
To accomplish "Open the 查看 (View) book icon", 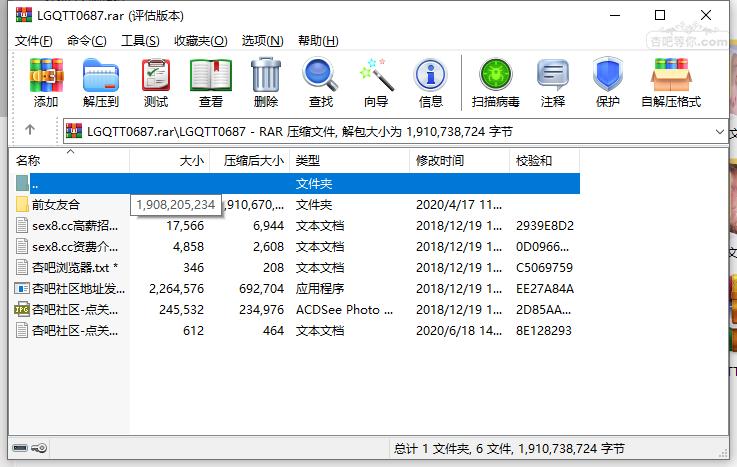I will [211, 75].
